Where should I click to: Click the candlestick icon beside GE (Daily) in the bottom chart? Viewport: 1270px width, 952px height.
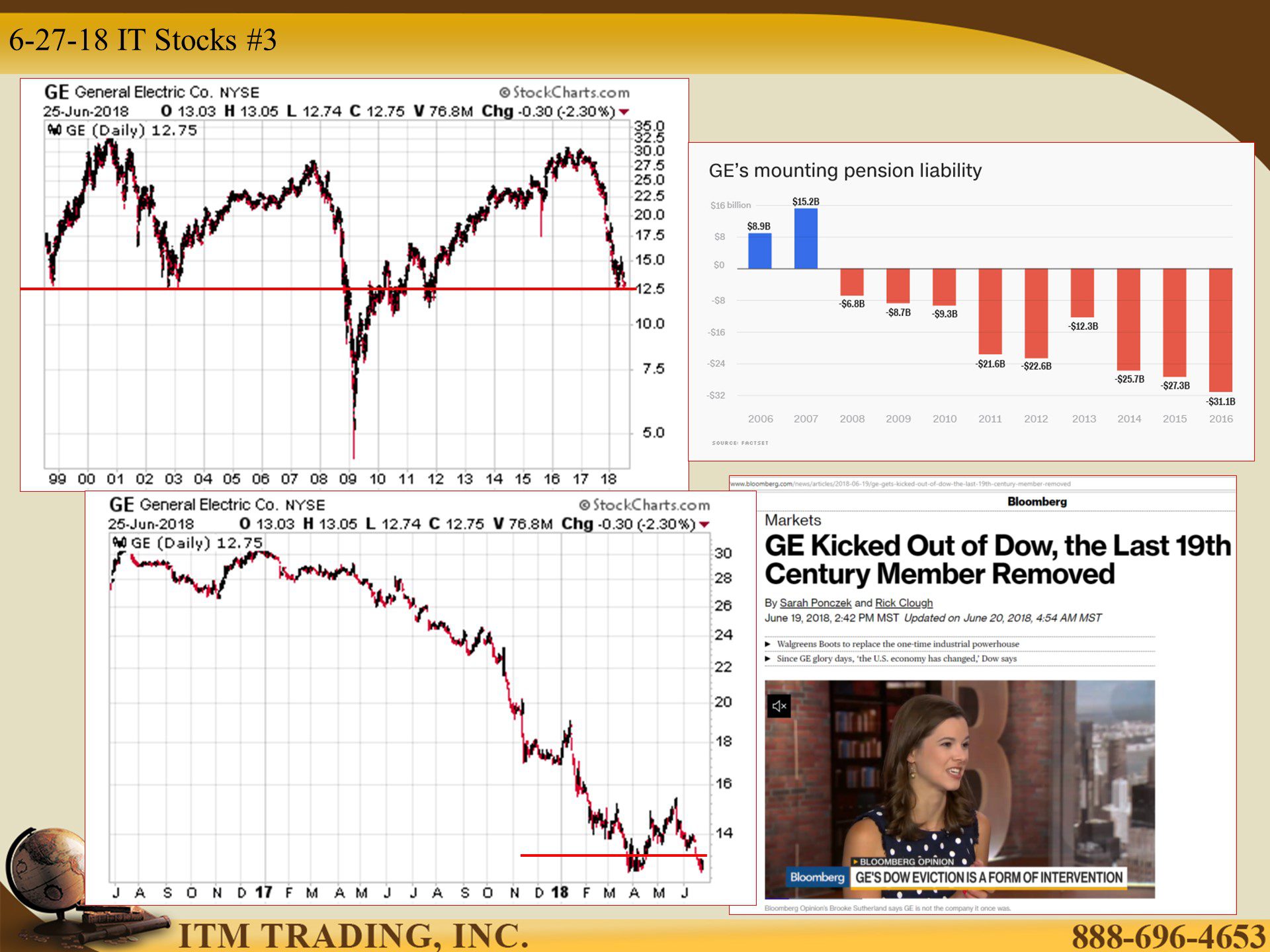(119, 543)
